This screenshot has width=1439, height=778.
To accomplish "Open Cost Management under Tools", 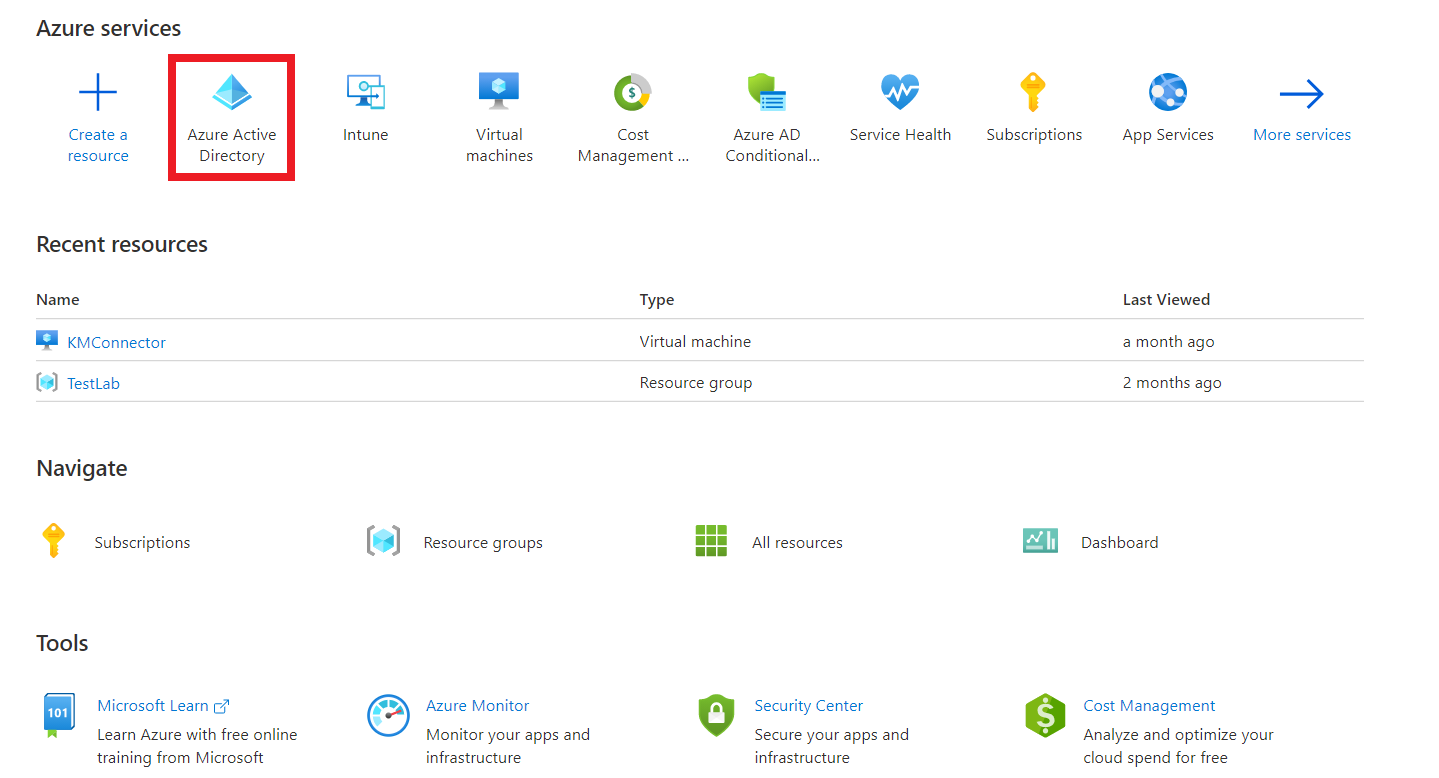I will click(x=1148, y=705).
